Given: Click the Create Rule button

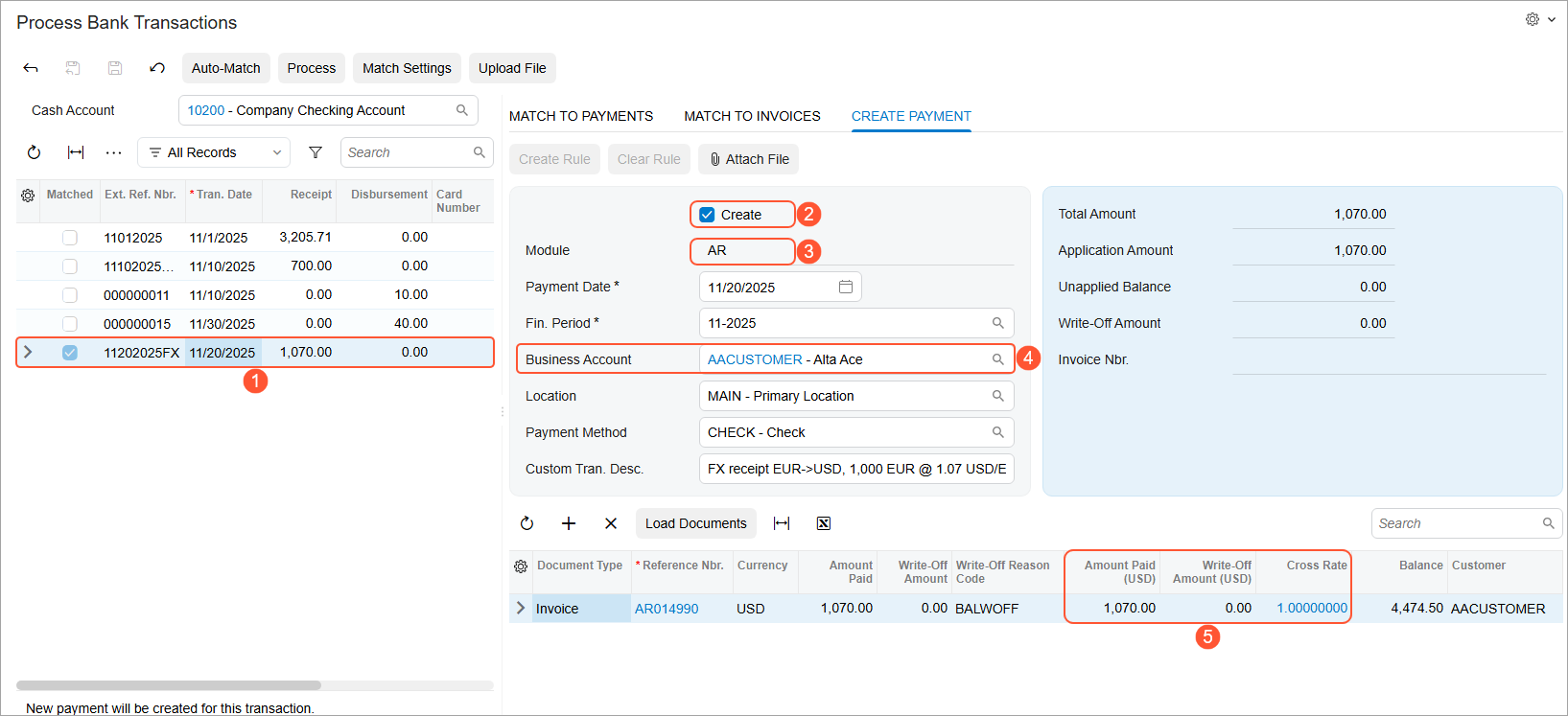Looking at the screenshot, I should coord(554,159).
